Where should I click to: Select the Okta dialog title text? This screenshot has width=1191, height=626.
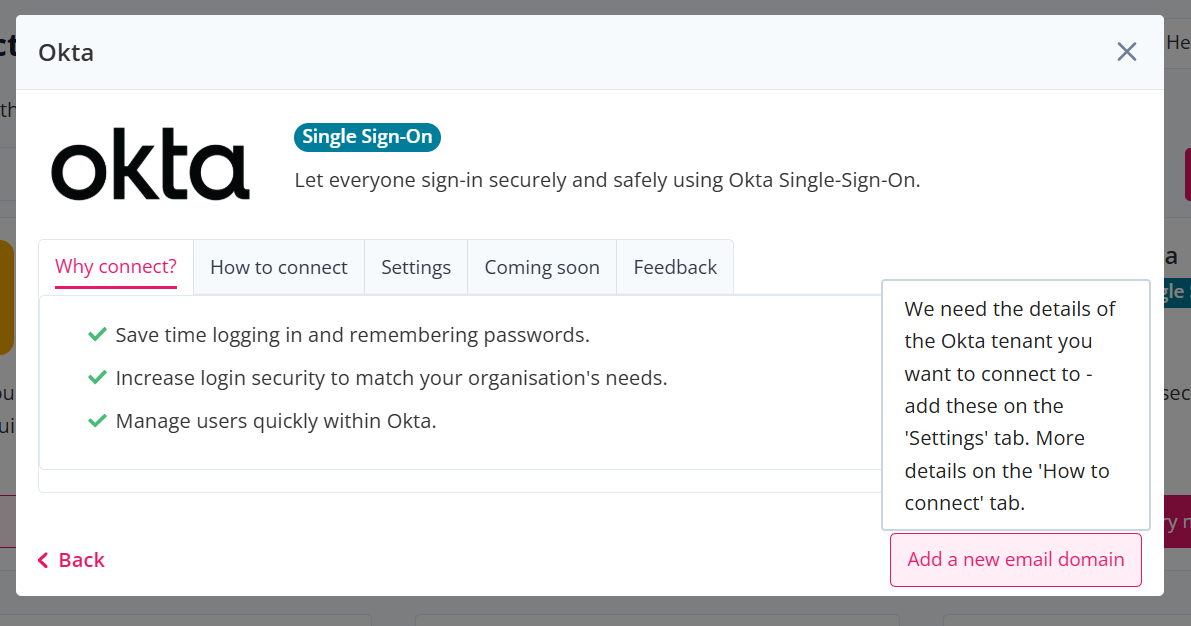click(x=66, y=52)
